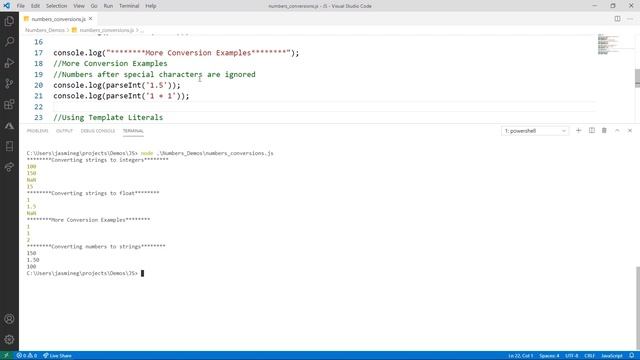This screenshot has width=640, height=360.
Task: Open the View menu
Action: (x=79, y=6)
